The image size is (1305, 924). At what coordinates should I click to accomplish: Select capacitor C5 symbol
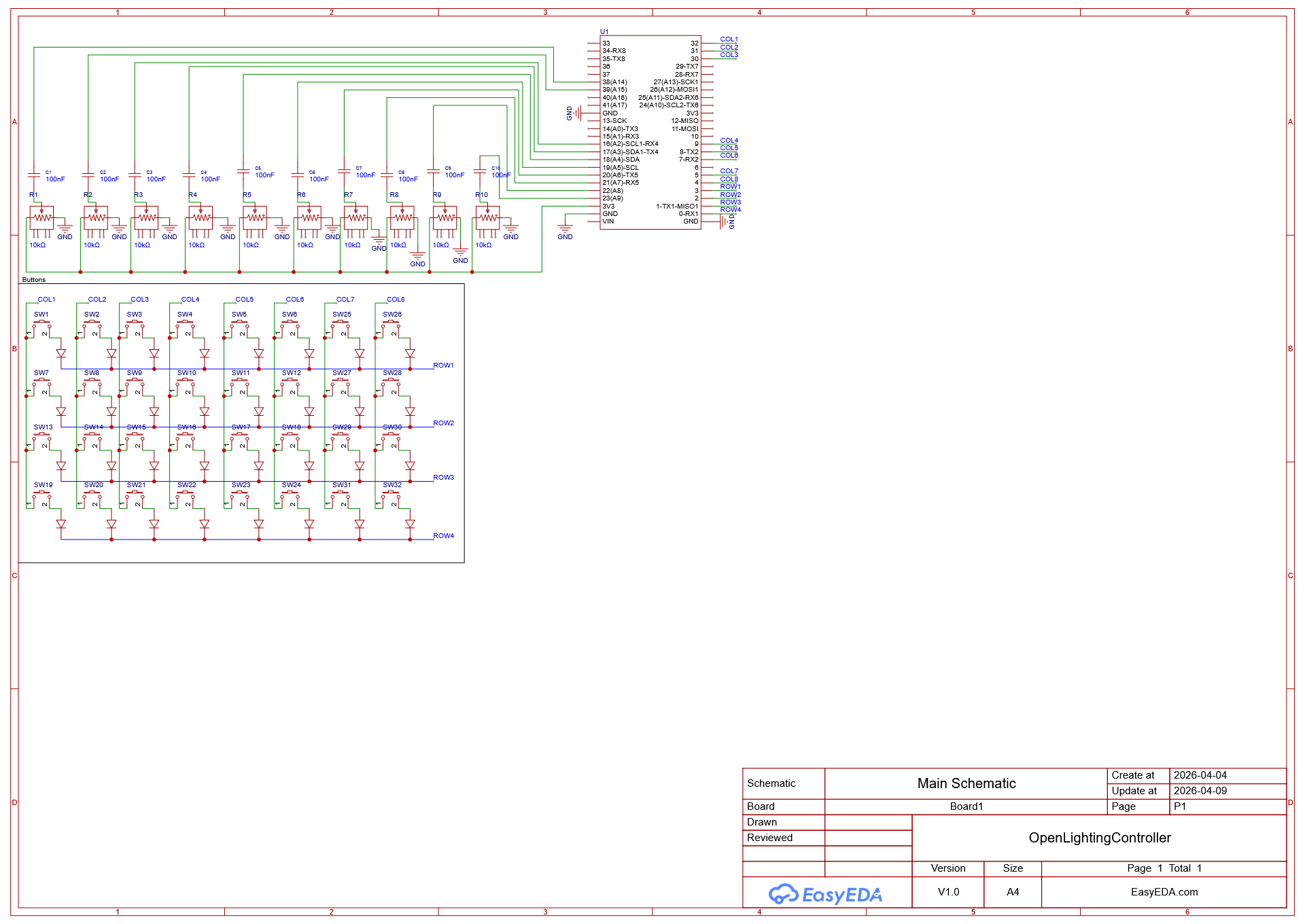(x=243, y=171)
